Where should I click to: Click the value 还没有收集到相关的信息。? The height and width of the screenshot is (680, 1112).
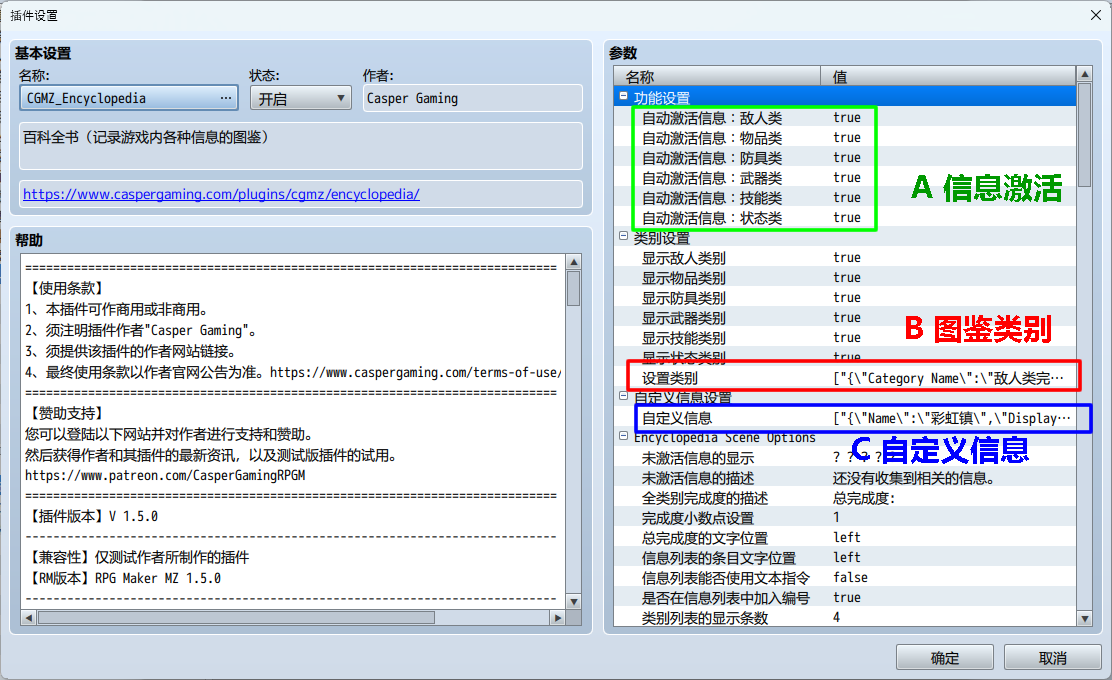(x=913, y=478)
